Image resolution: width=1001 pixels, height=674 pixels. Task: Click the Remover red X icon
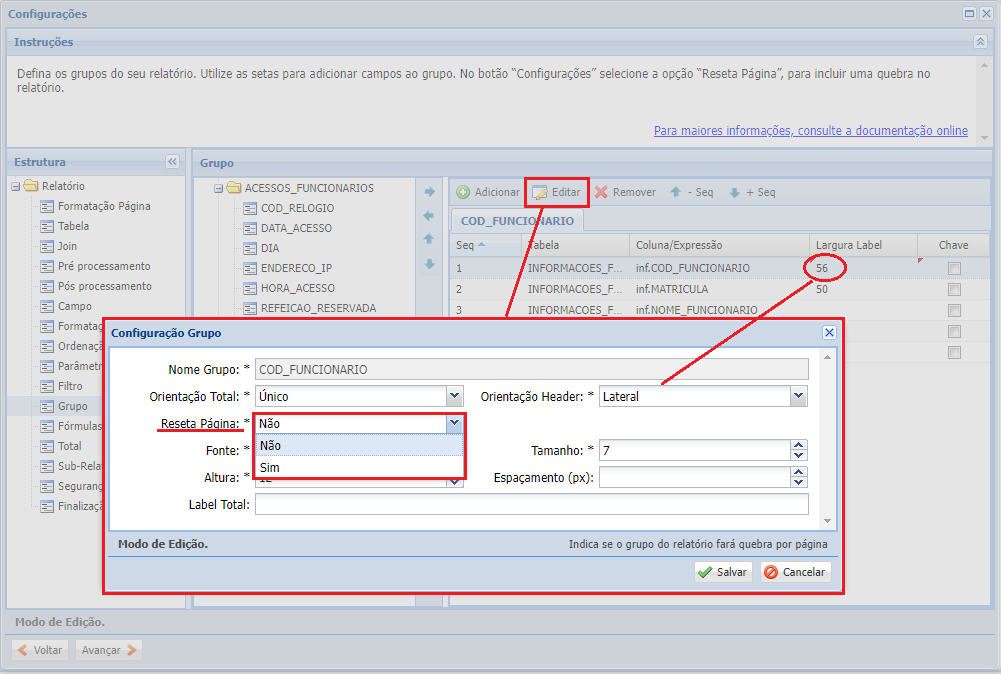(601, 192)
